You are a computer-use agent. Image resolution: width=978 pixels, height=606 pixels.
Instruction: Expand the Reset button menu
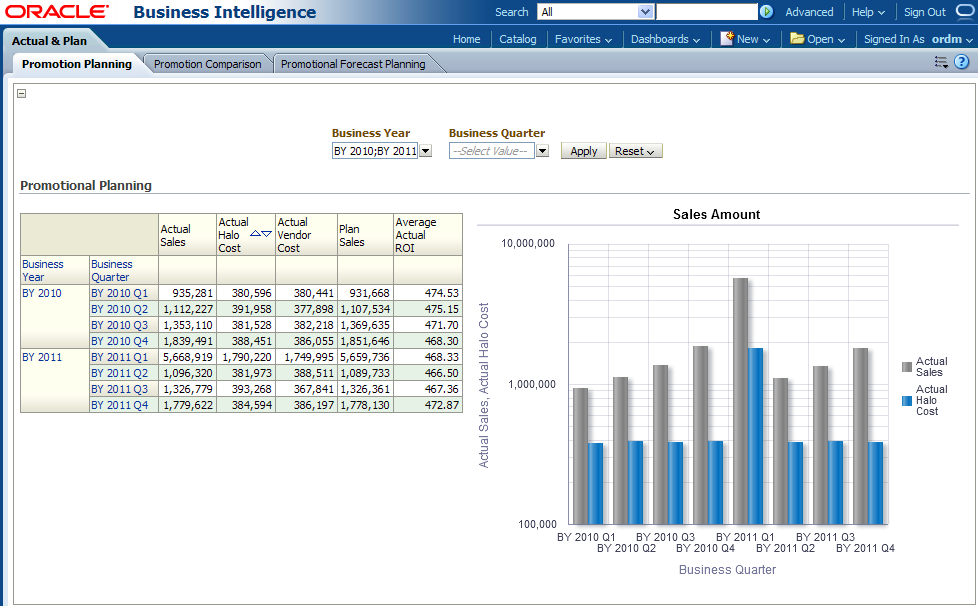coord(636,151)
